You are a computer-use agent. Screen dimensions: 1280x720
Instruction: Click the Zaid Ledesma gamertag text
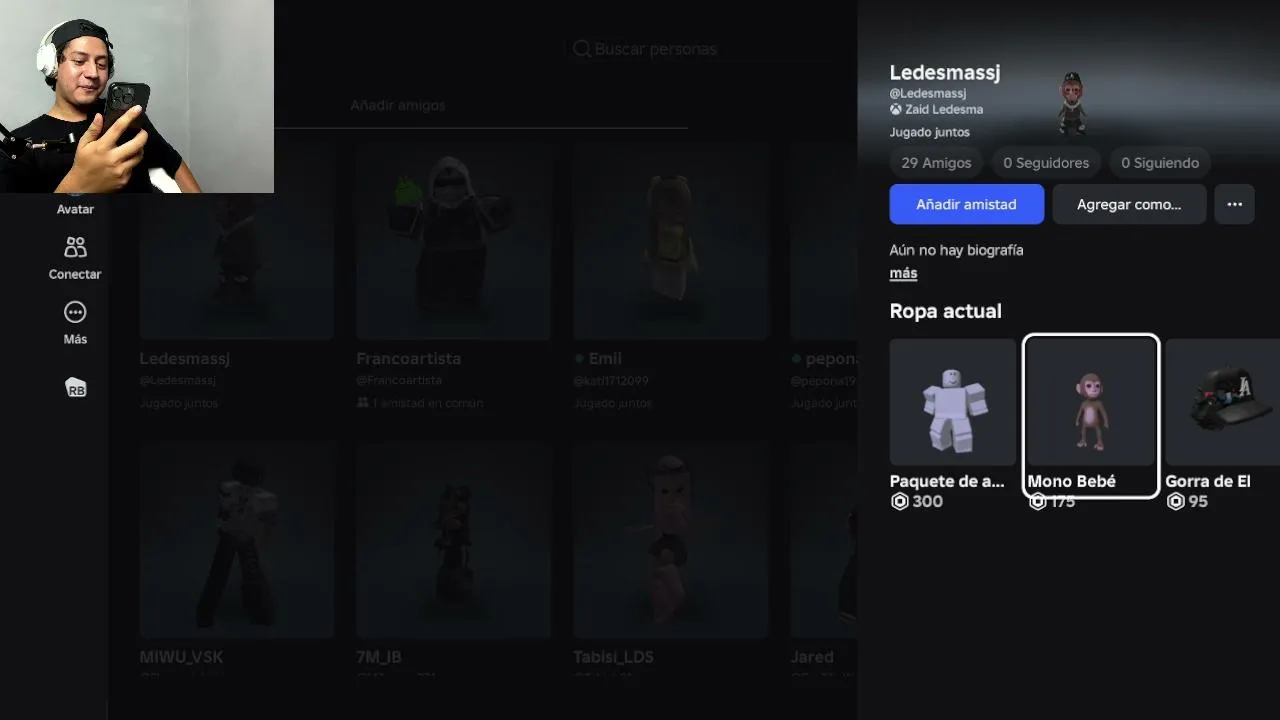[944, 109]
